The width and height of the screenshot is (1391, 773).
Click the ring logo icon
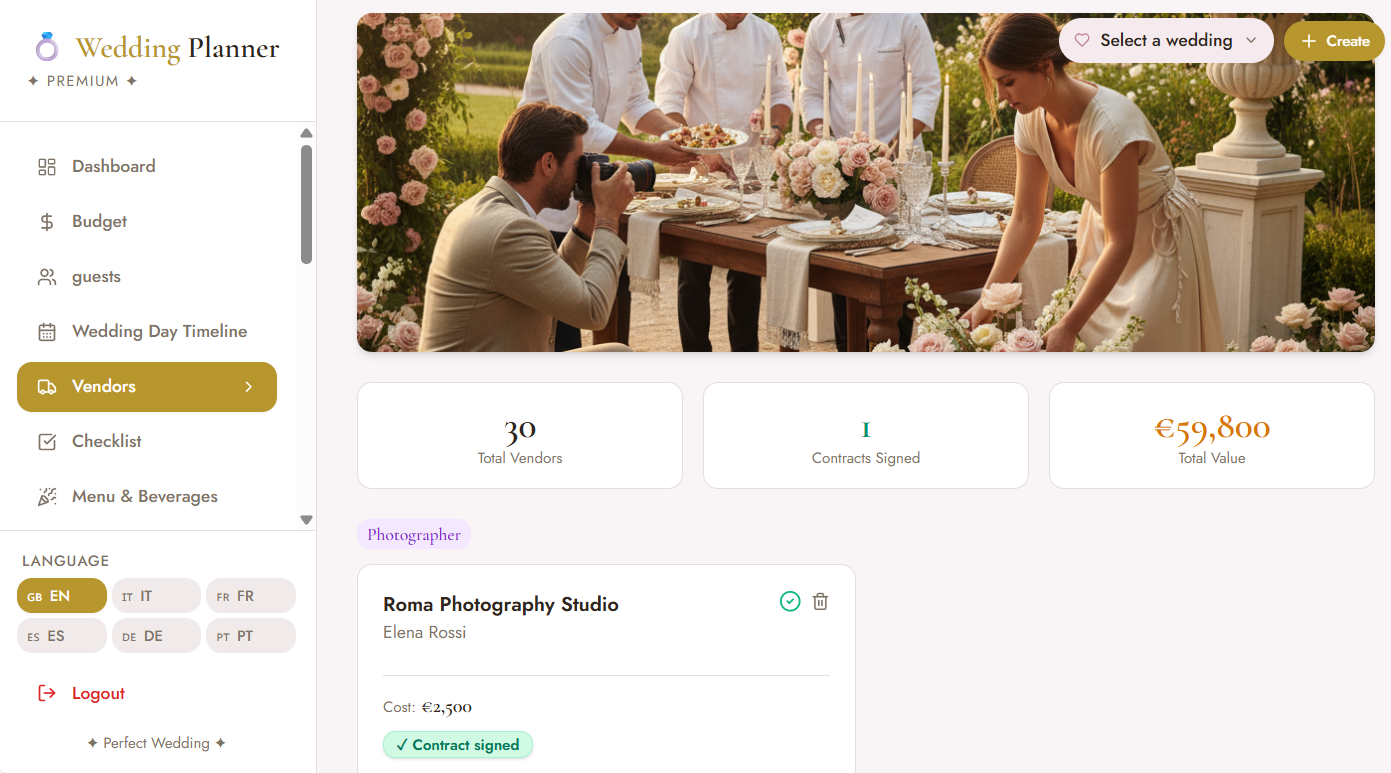[x=46, y=47]
